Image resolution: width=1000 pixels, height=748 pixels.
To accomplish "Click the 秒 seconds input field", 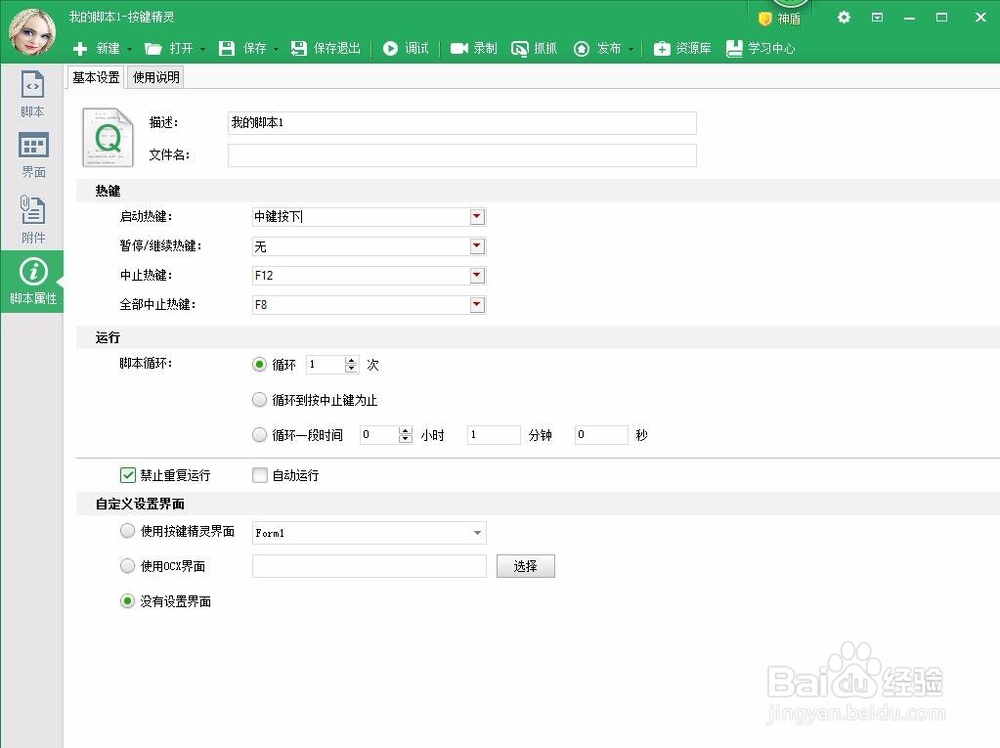I will [x=601, y=435].
